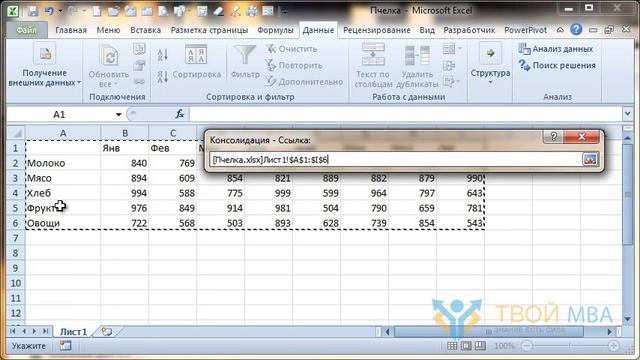Screen dimensions: 640x360
Task: Click the vertical scrollbar down arrow
Action: (627, 318)
